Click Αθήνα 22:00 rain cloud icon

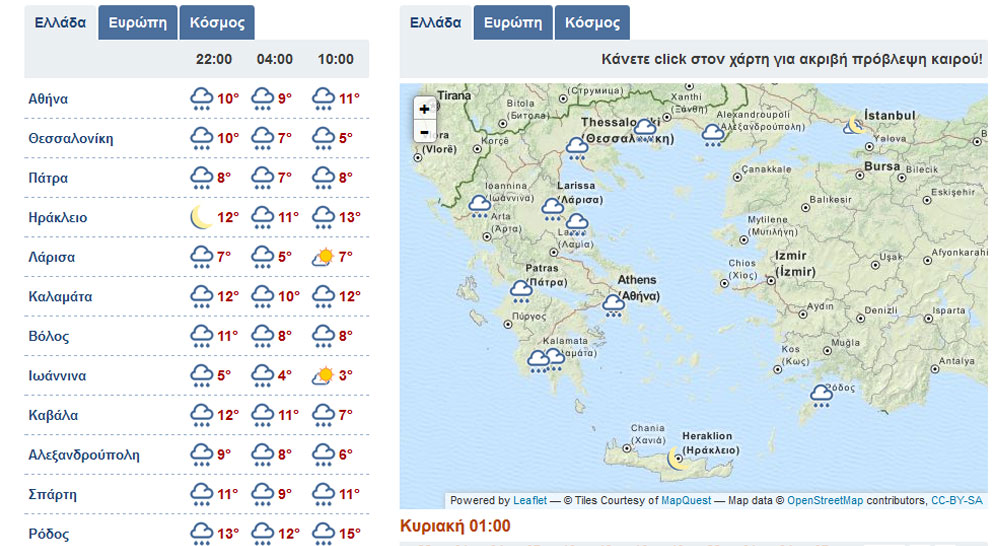[201, 99]
